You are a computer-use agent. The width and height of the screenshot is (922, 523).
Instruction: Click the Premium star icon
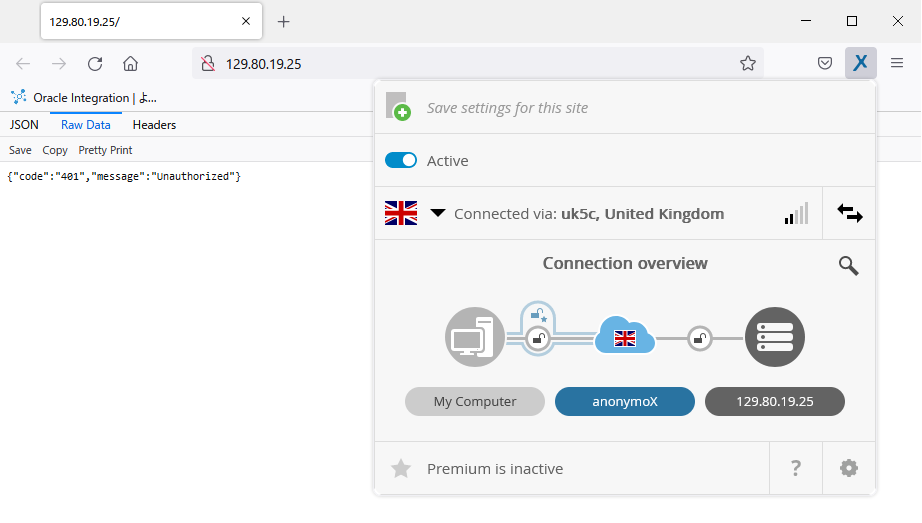pyautogui.click(x=400, y=468)
